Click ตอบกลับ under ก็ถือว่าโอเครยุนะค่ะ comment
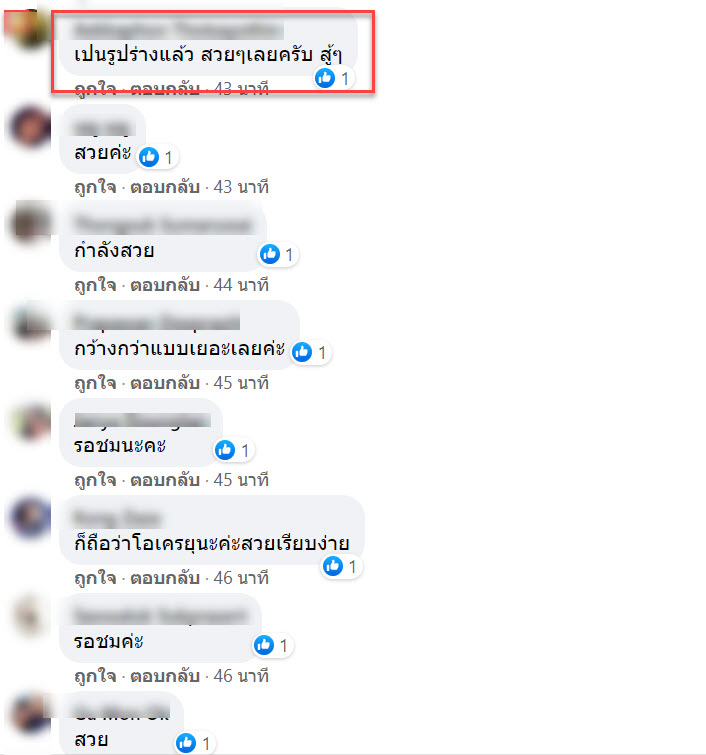706x755 pixels. 165,578
